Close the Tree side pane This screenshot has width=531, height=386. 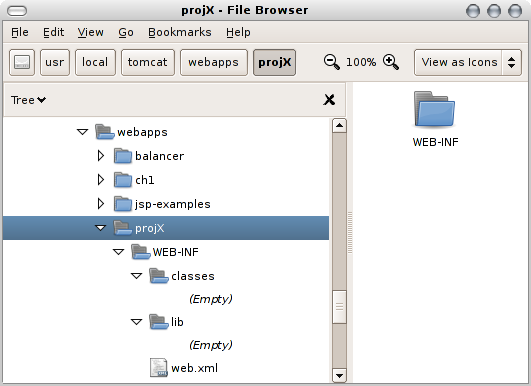(329, 100)
